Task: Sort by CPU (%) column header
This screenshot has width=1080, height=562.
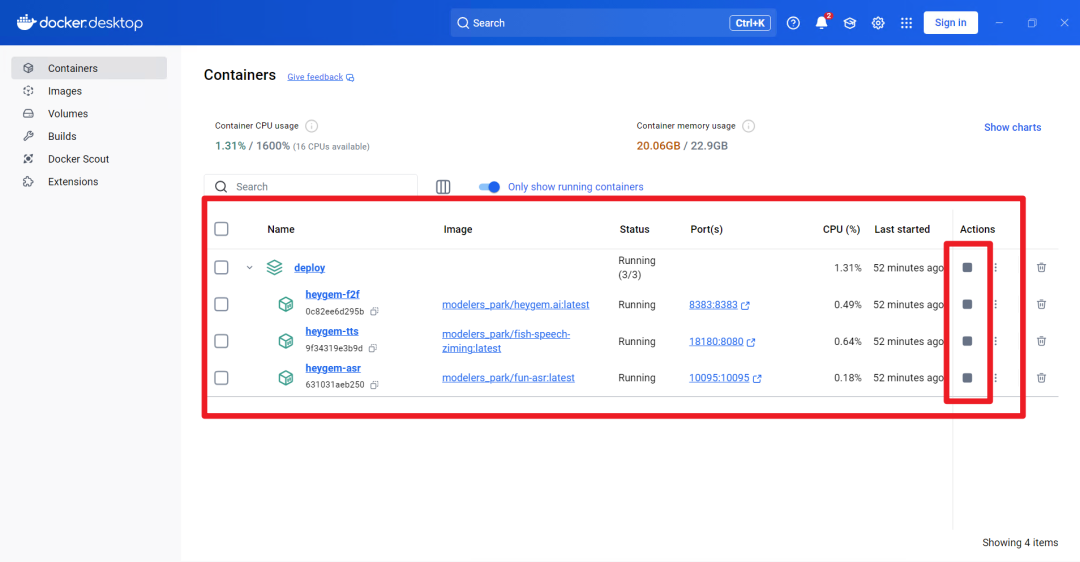Action: 841,229
